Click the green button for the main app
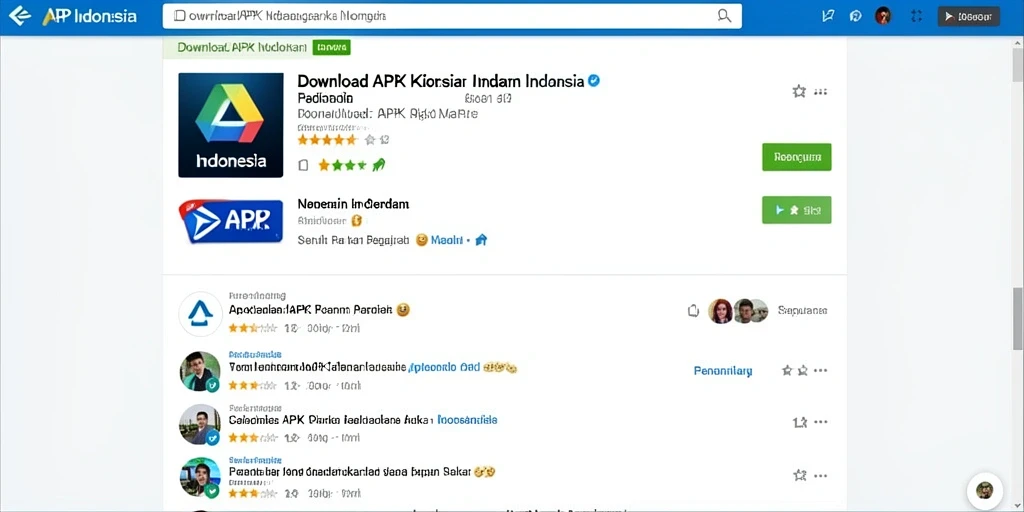 coord(797,157)
